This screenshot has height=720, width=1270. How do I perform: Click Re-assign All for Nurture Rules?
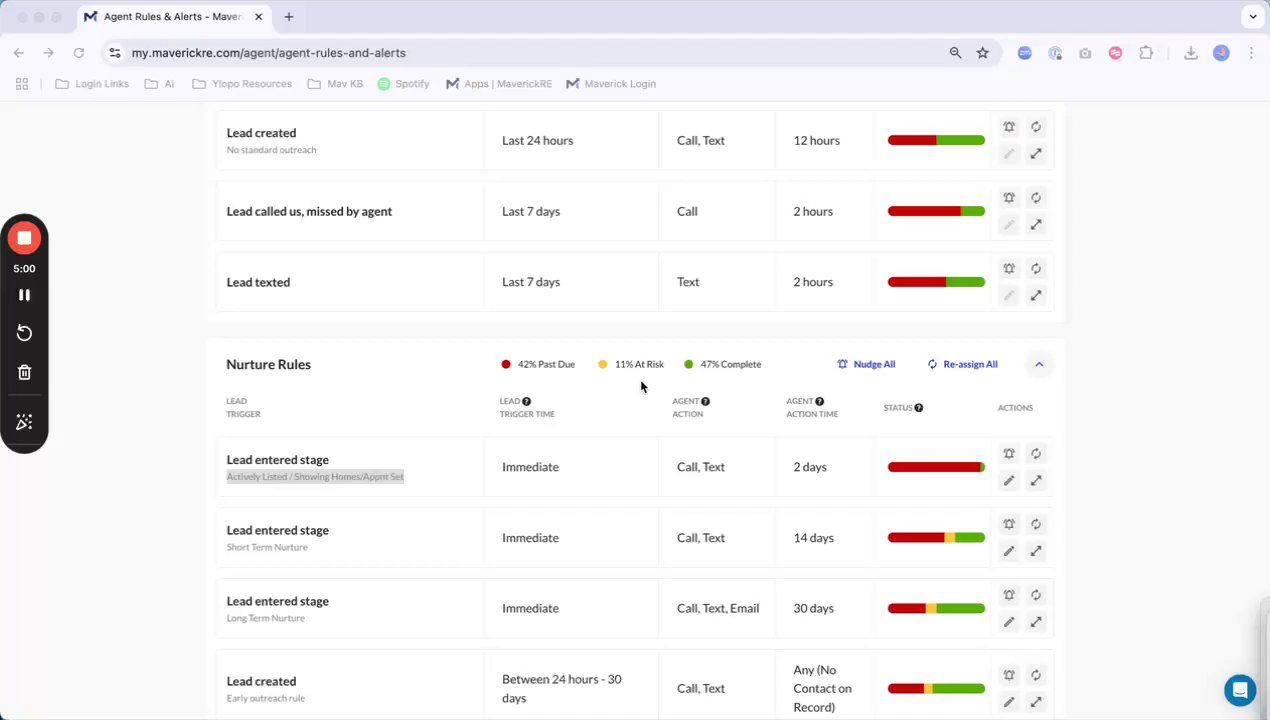click(962, 364)
